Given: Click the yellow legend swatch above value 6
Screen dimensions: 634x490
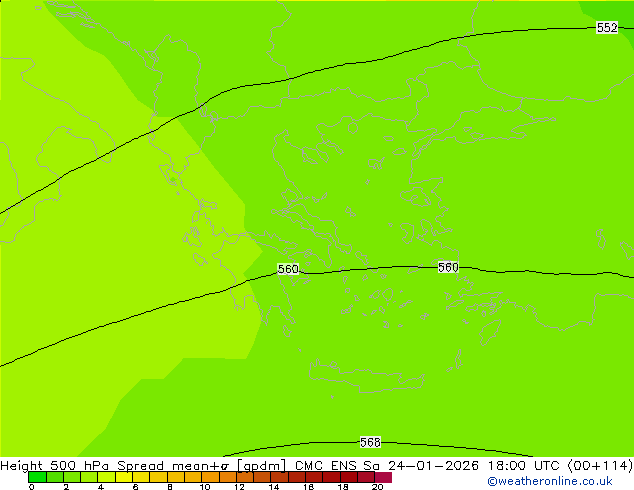Looking at the screenshot, I should click(141, 477).
